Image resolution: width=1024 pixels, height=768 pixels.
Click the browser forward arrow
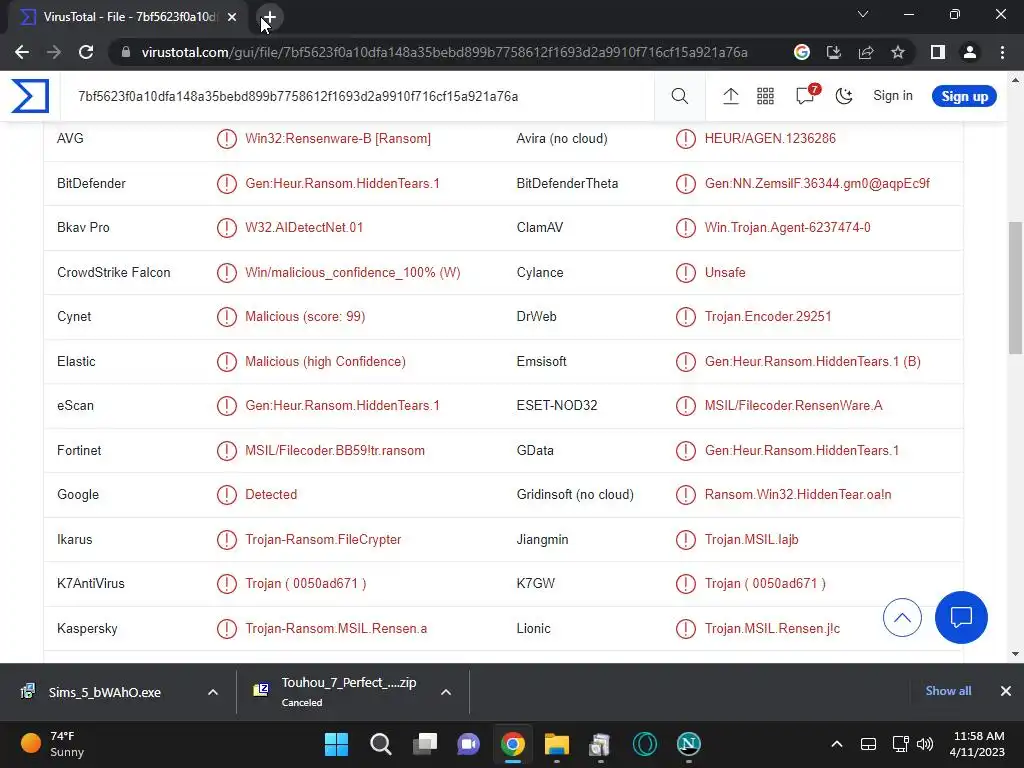54,52
